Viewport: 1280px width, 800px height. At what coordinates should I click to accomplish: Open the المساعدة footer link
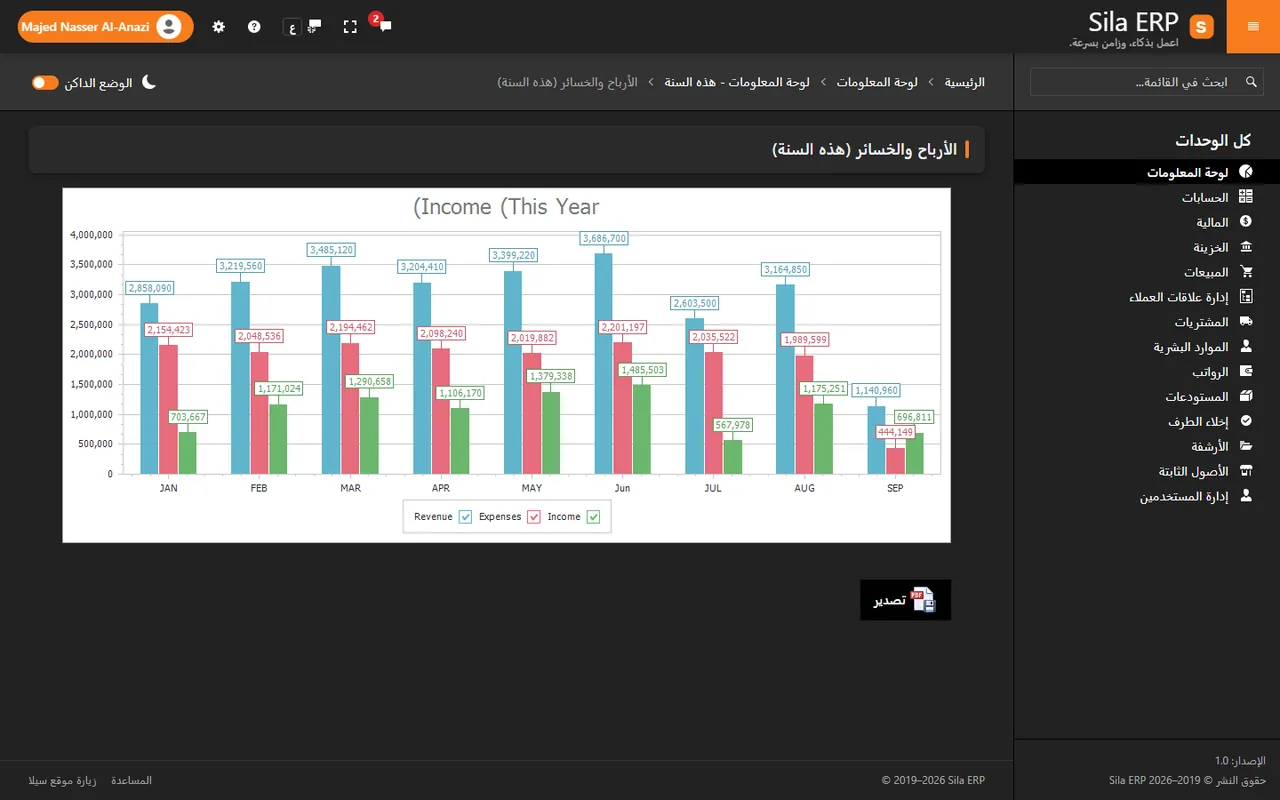tap(131, 780)
